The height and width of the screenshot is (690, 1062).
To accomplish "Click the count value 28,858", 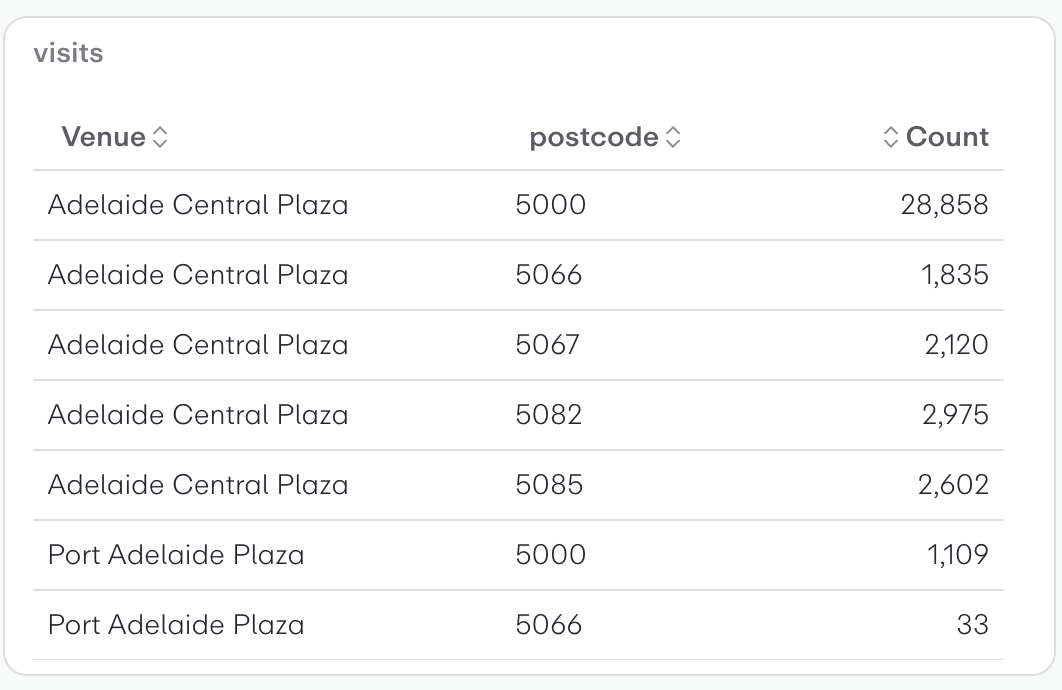I will click(x=944, y=205).
